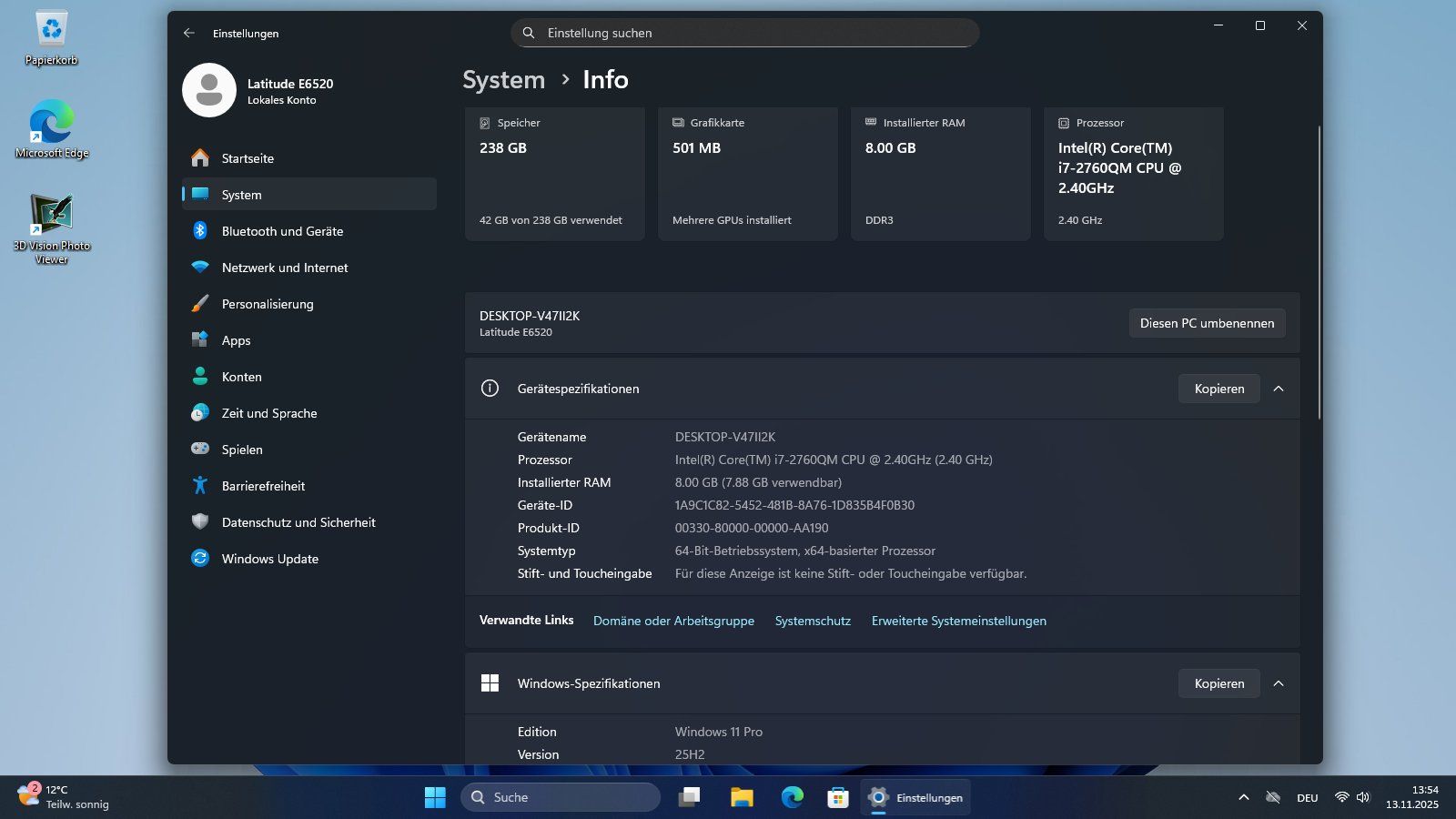Open Domäne oder Arbeitsgruppe link

(x=673, y=621)
